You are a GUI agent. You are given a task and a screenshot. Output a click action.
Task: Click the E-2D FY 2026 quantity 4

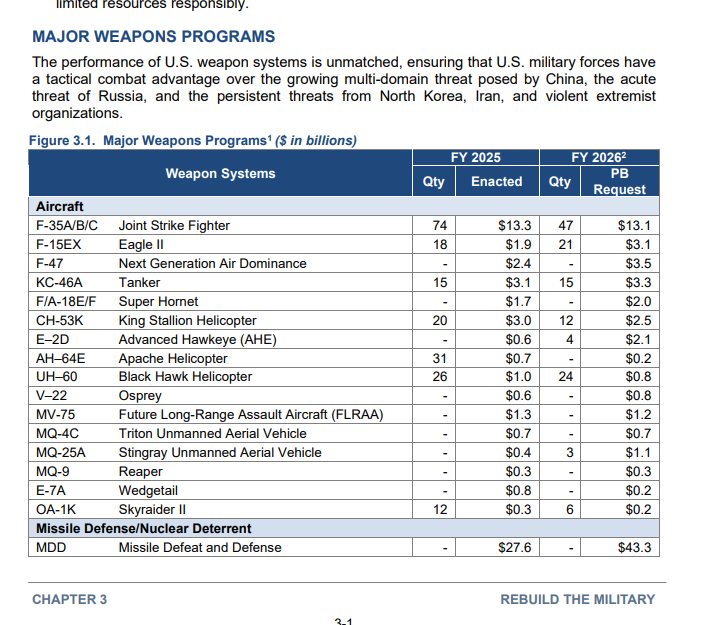click(x=569, y=339)
